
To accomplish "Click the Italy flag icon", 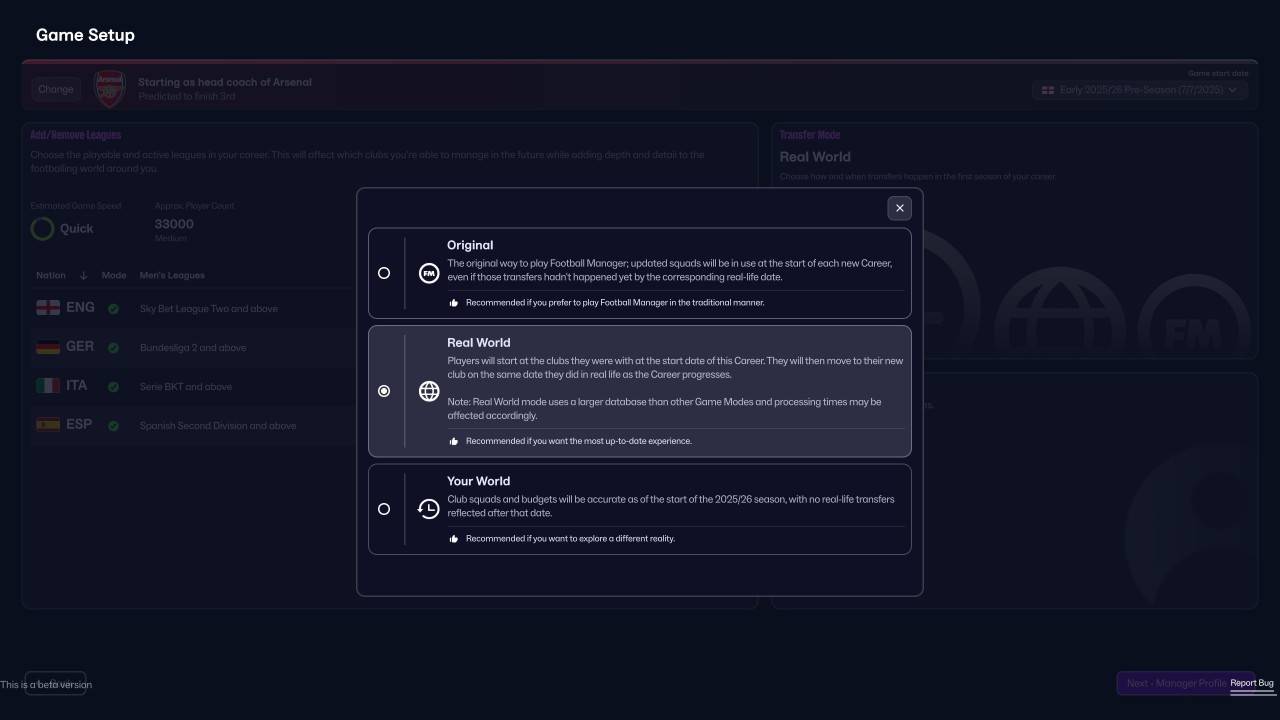I will pyautogui.click(x=48, y=386).
